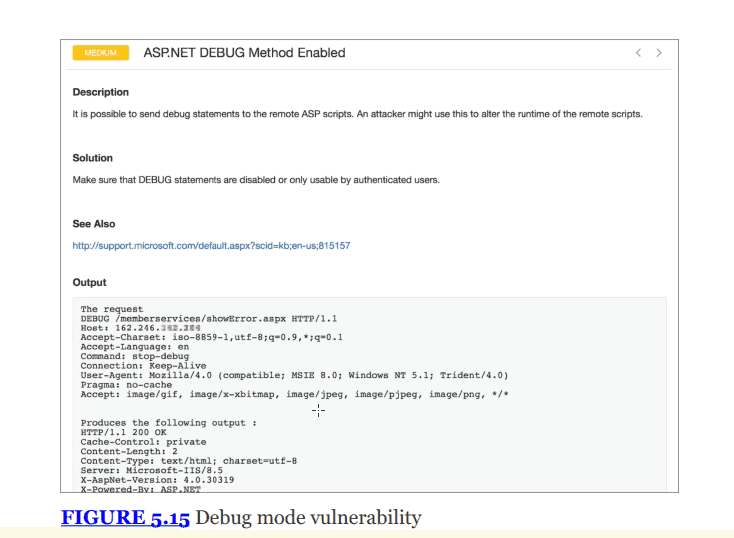The height and width of the screenshot is (538, 734).
Task: Click the Content-Length: 2 line
Action: 129,451
